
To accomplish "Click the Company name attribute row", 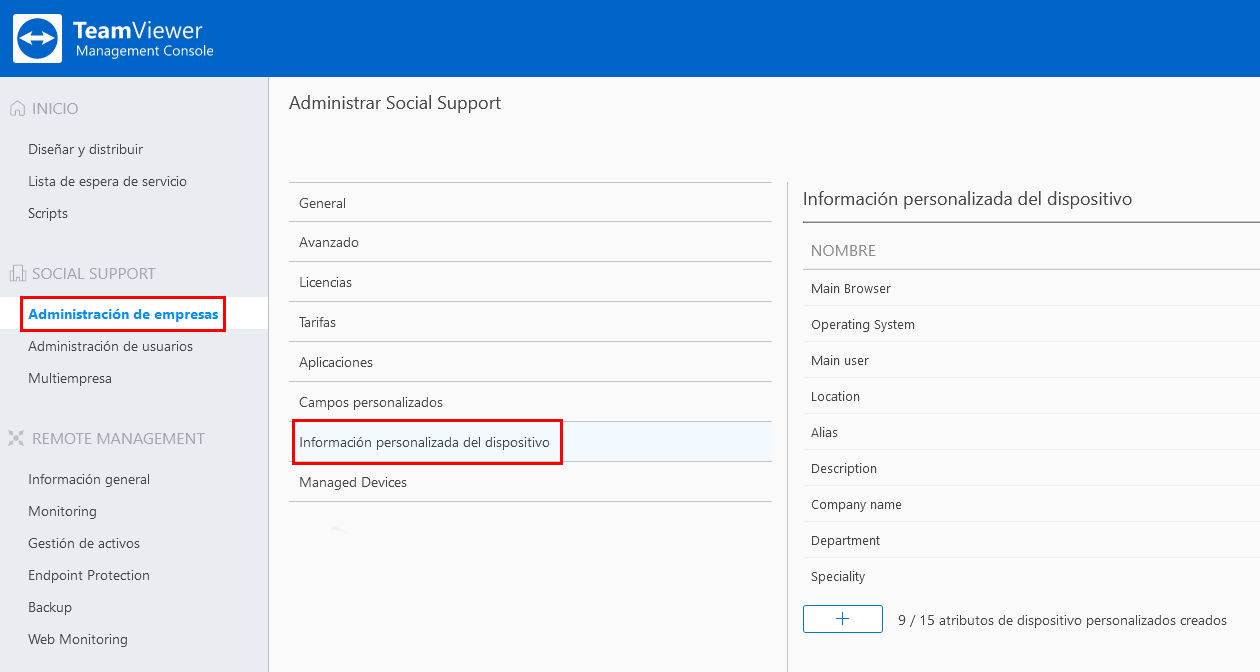I will pyautogui.click(x=1031, y=504).
